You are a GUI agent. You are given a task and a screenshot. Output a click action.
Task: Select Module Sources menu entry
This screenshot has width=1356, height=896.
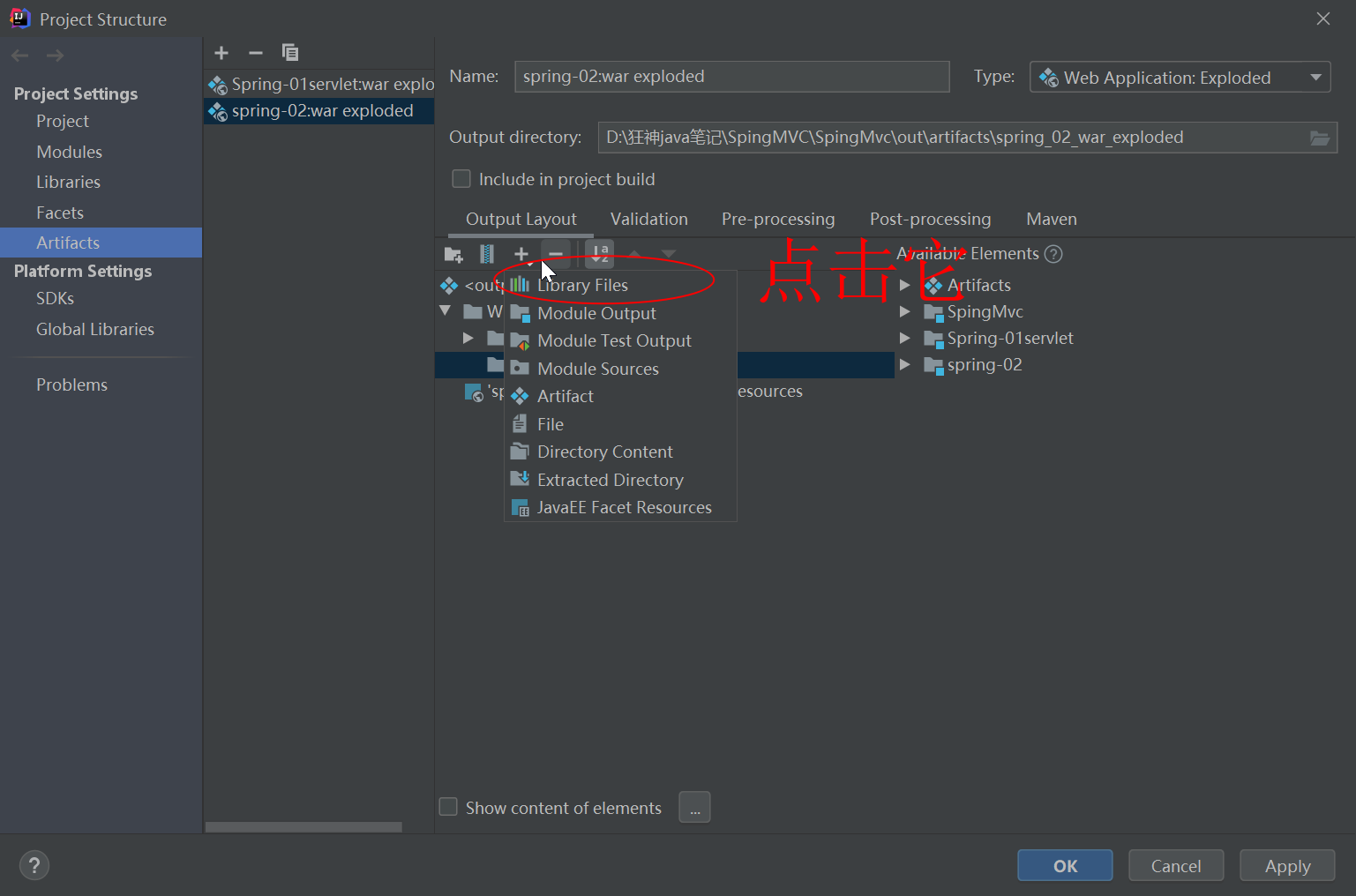pyautogui.click(x=620, y=369)
